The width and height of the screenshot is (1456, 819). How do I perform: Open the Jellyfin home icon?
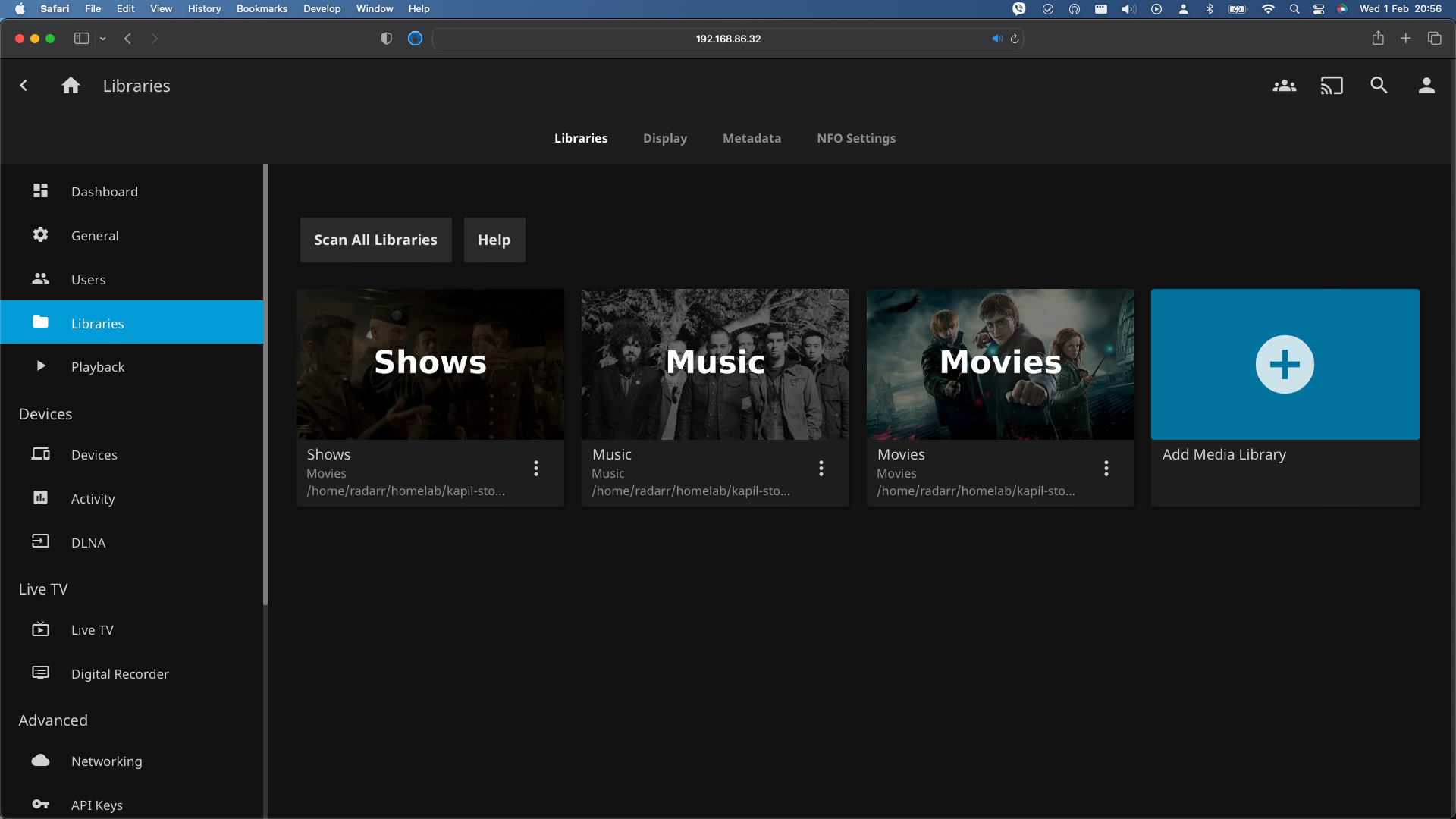point(71,86)
